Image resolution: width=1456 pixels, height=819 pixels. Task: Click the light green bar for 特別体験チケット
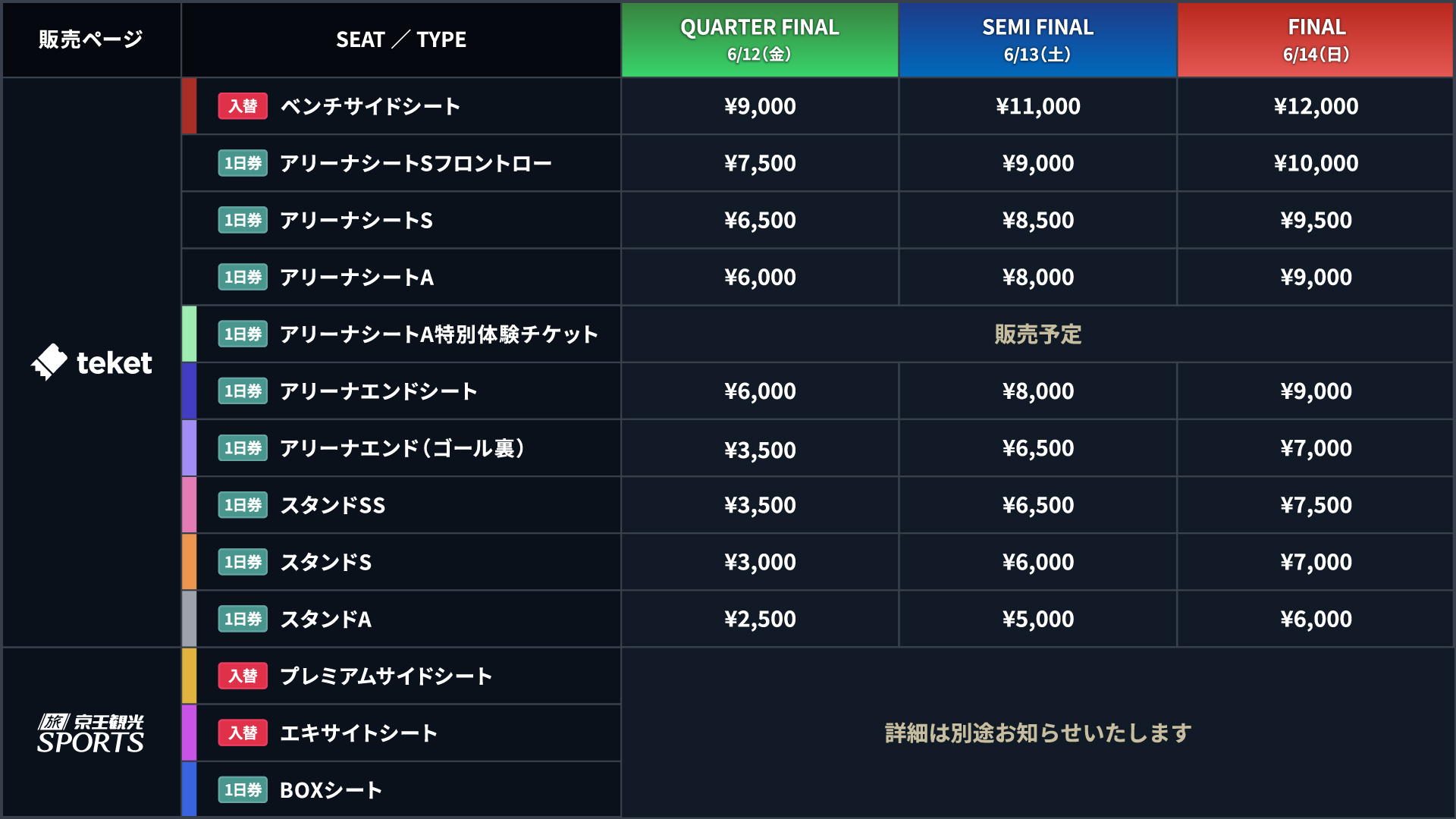189,334
